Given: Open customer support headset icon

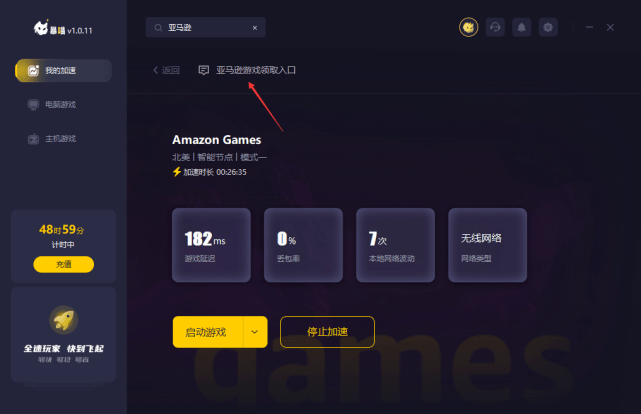Looking at the screenshot, I should click(495, 27).
